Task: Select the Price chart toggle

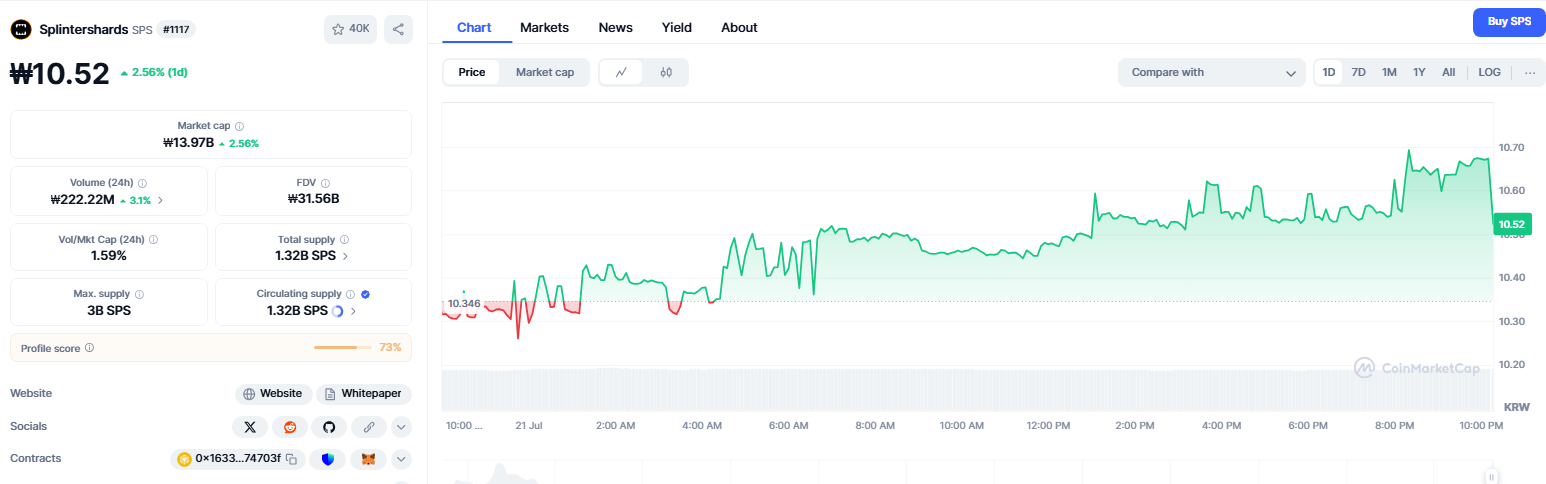Action: coord(472,72)
